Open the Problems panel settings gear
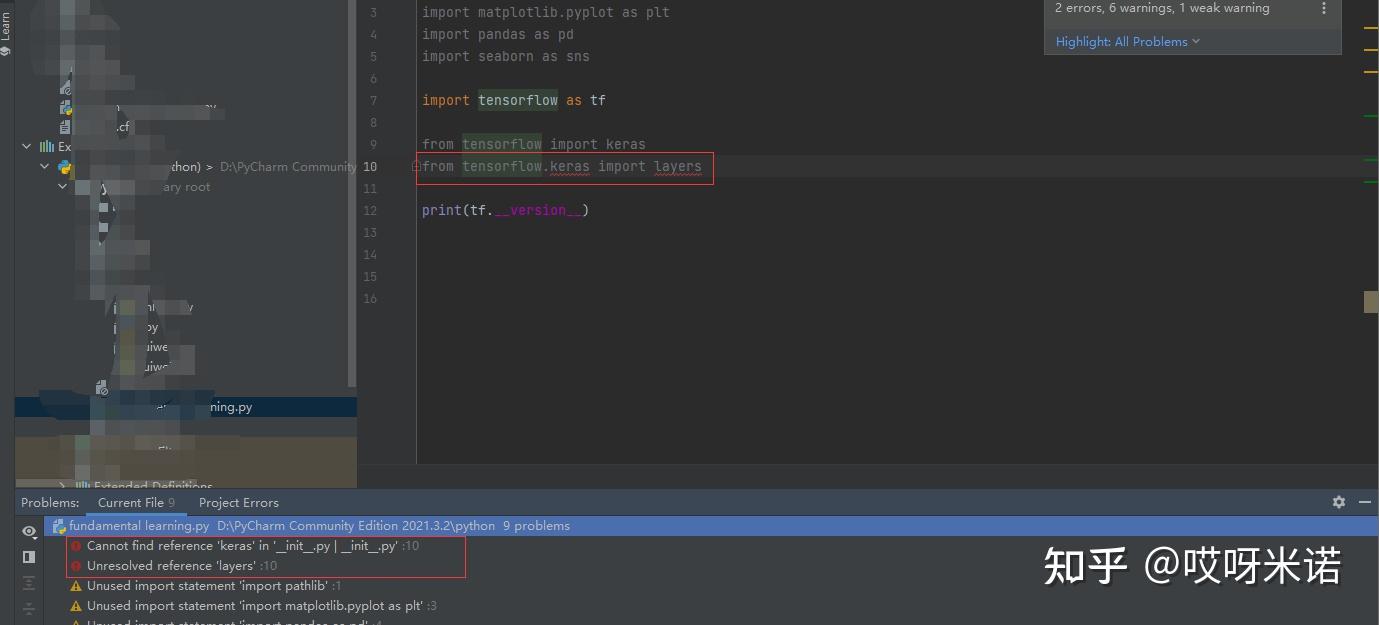 coord(1338,503)
